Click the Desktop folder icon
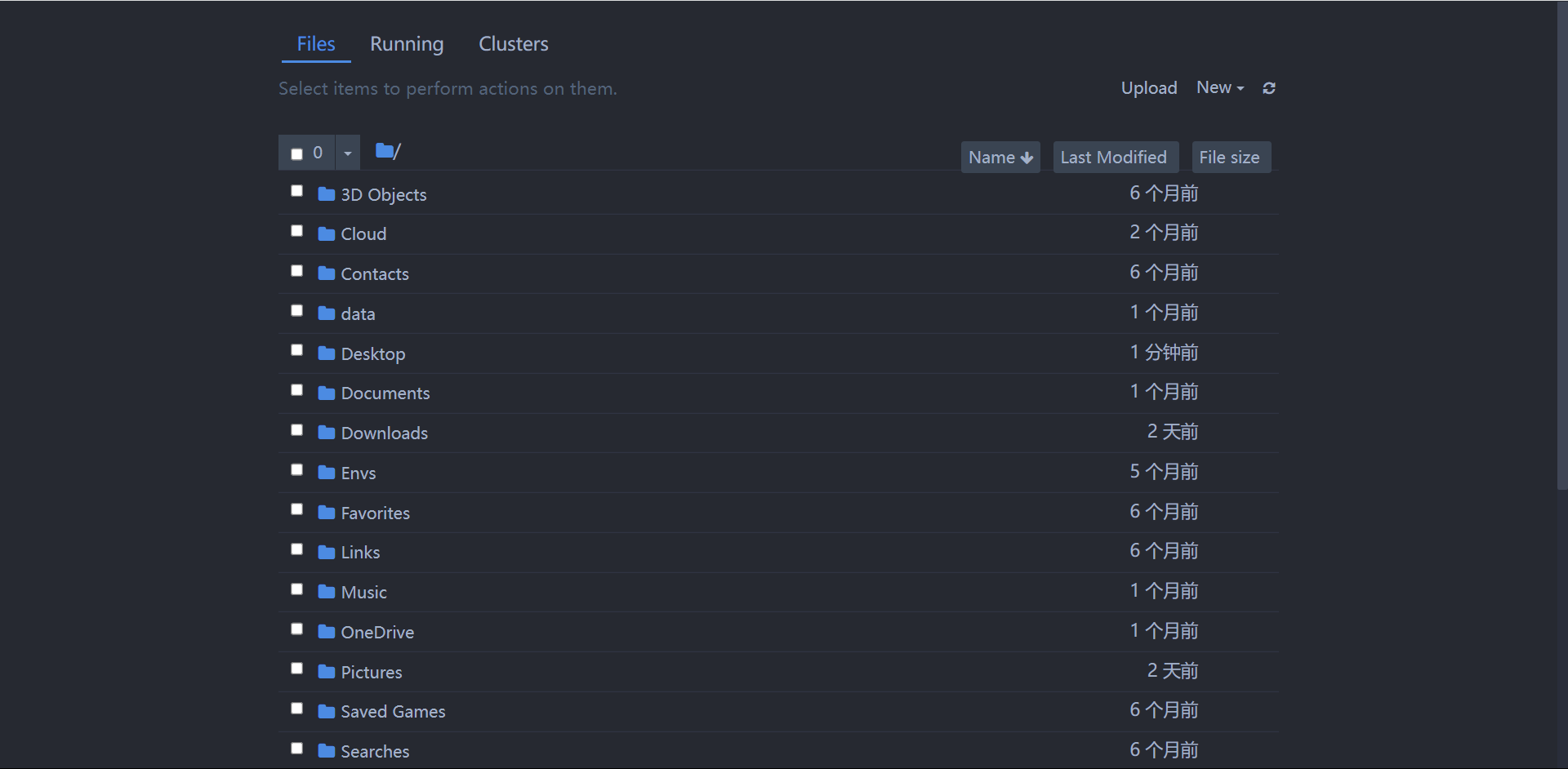 pos(327,353)
